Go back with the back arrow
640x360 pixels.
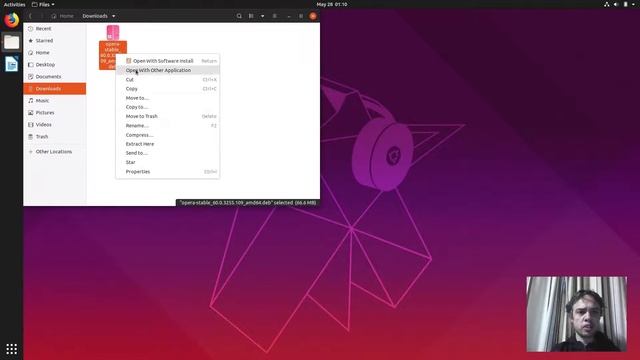point(30,16)
